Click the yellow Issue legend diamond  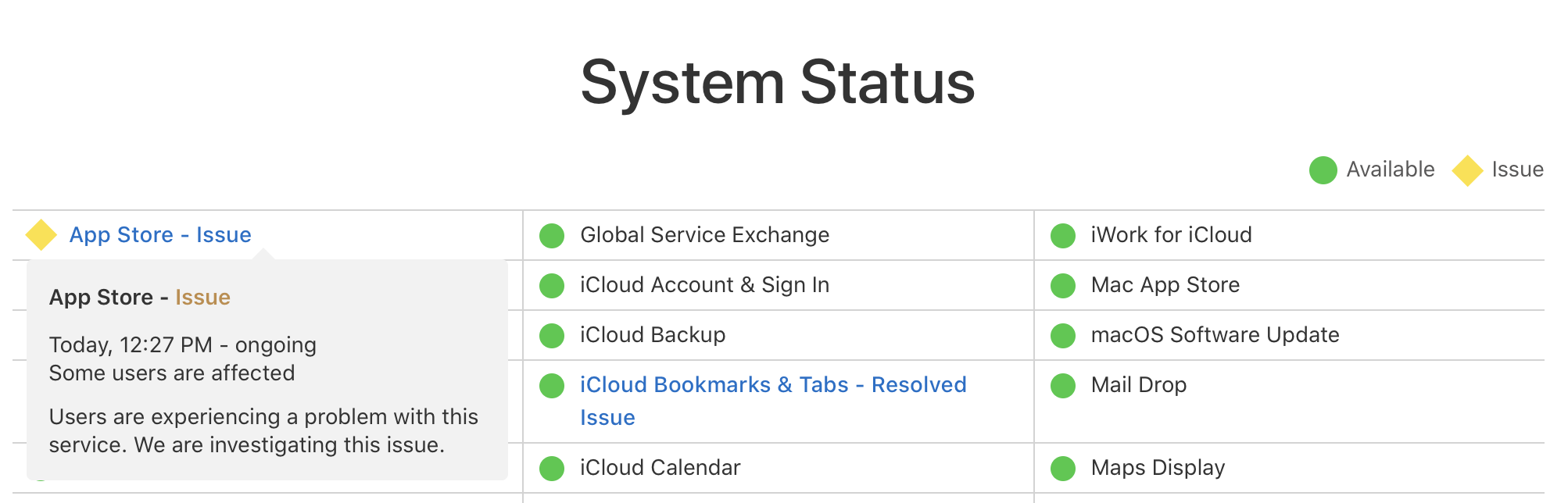pos(1467,170)
